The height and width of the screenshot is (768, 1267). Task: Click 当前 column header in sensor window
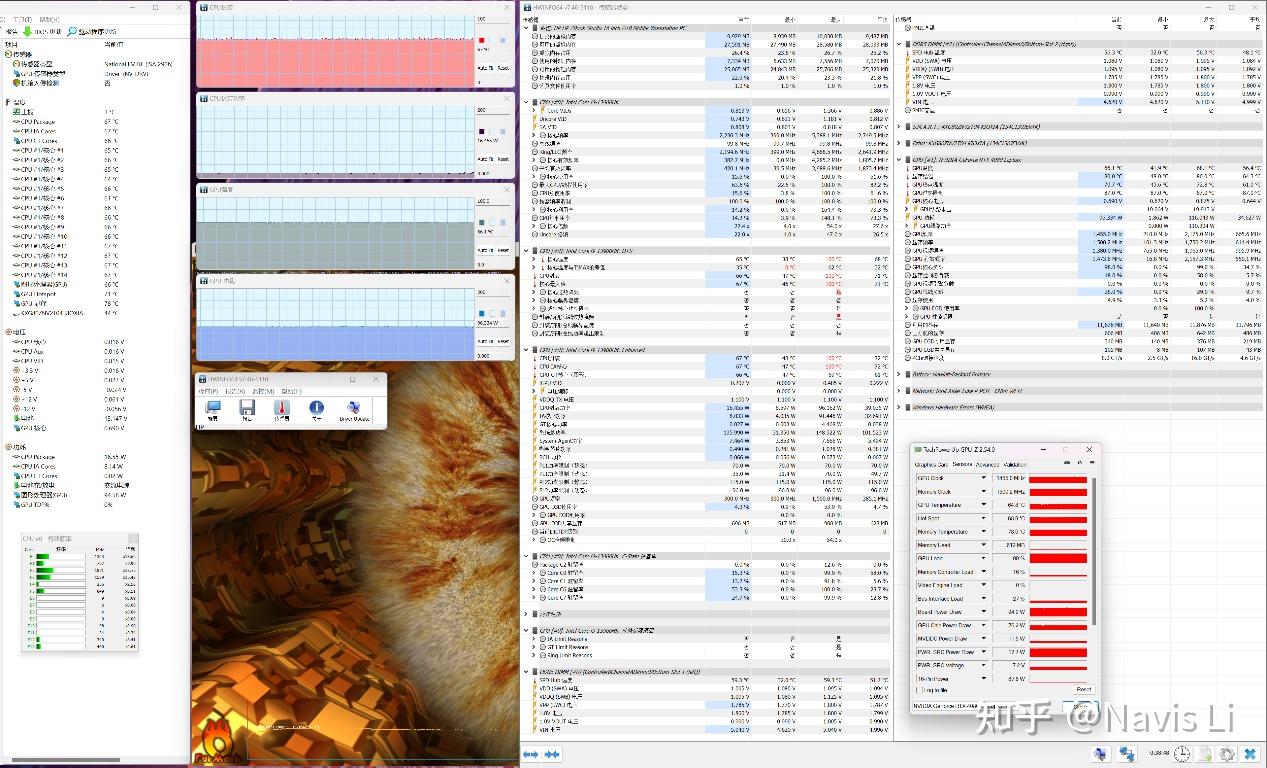742,19
